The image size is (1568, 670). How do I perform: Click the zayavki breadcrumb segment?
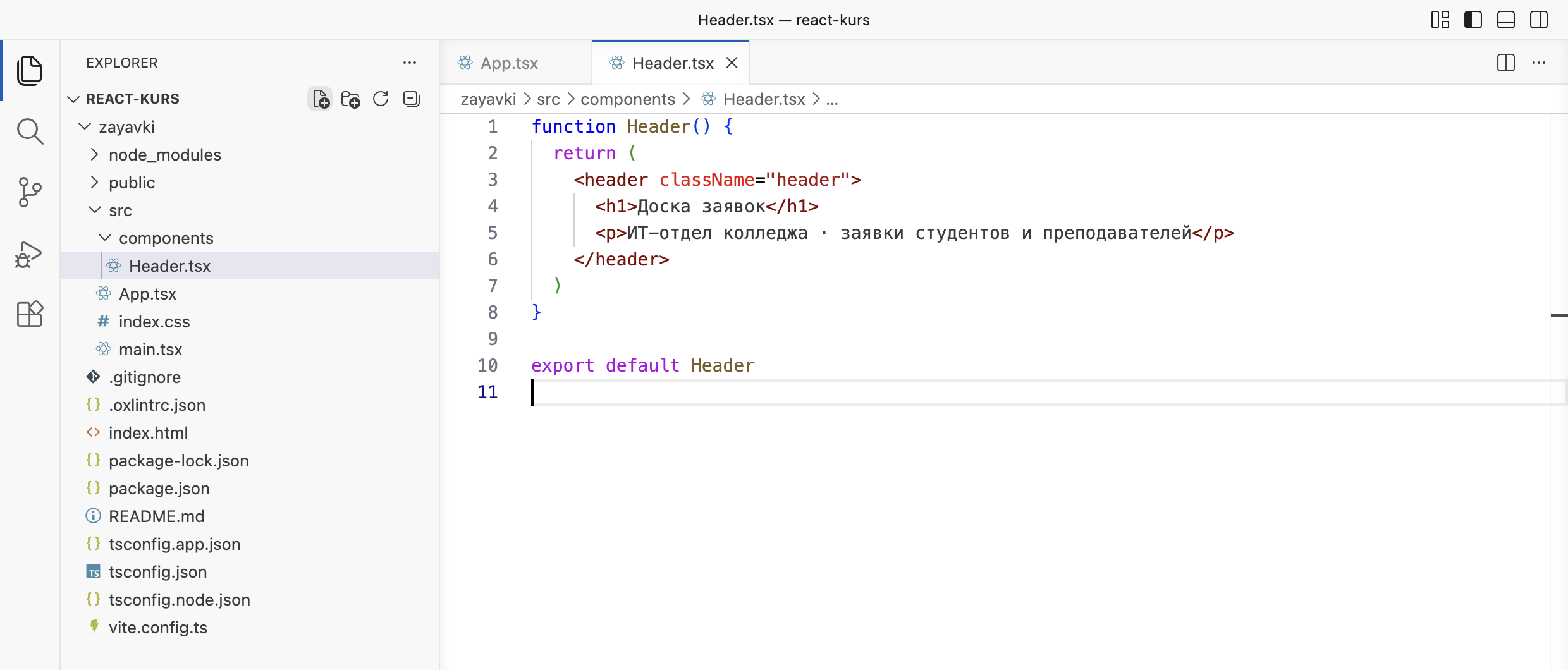(488, 99)
